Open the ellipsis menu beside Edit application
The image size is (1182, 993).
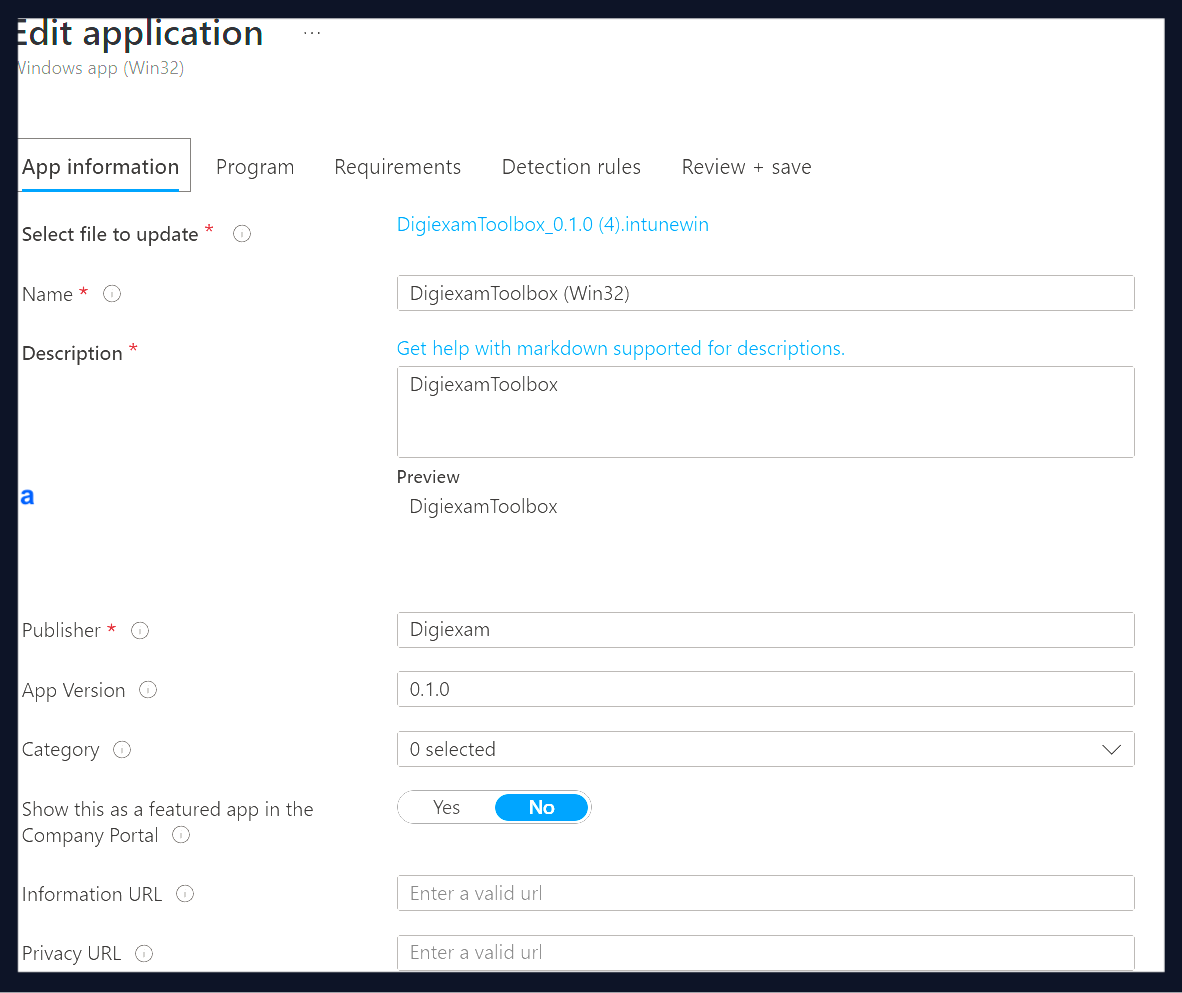(311, 30)
